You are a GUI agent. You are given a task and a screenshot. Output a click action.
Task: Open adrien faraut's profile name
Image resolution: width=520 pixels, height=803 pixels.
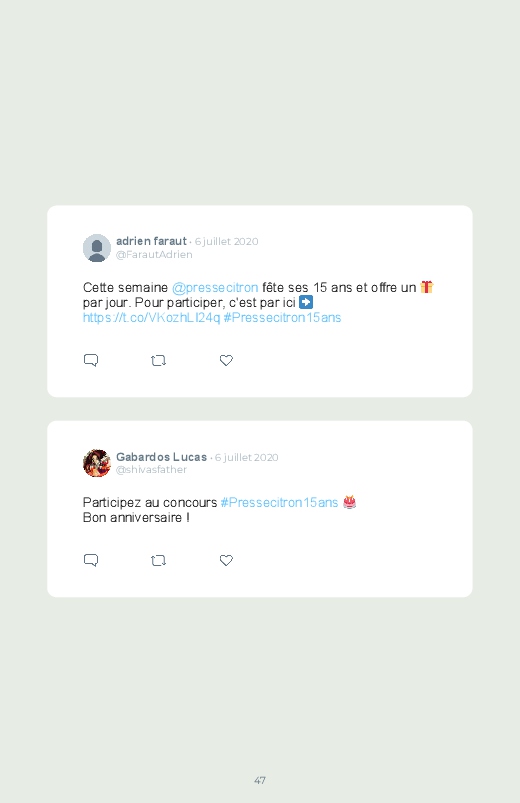151,241
